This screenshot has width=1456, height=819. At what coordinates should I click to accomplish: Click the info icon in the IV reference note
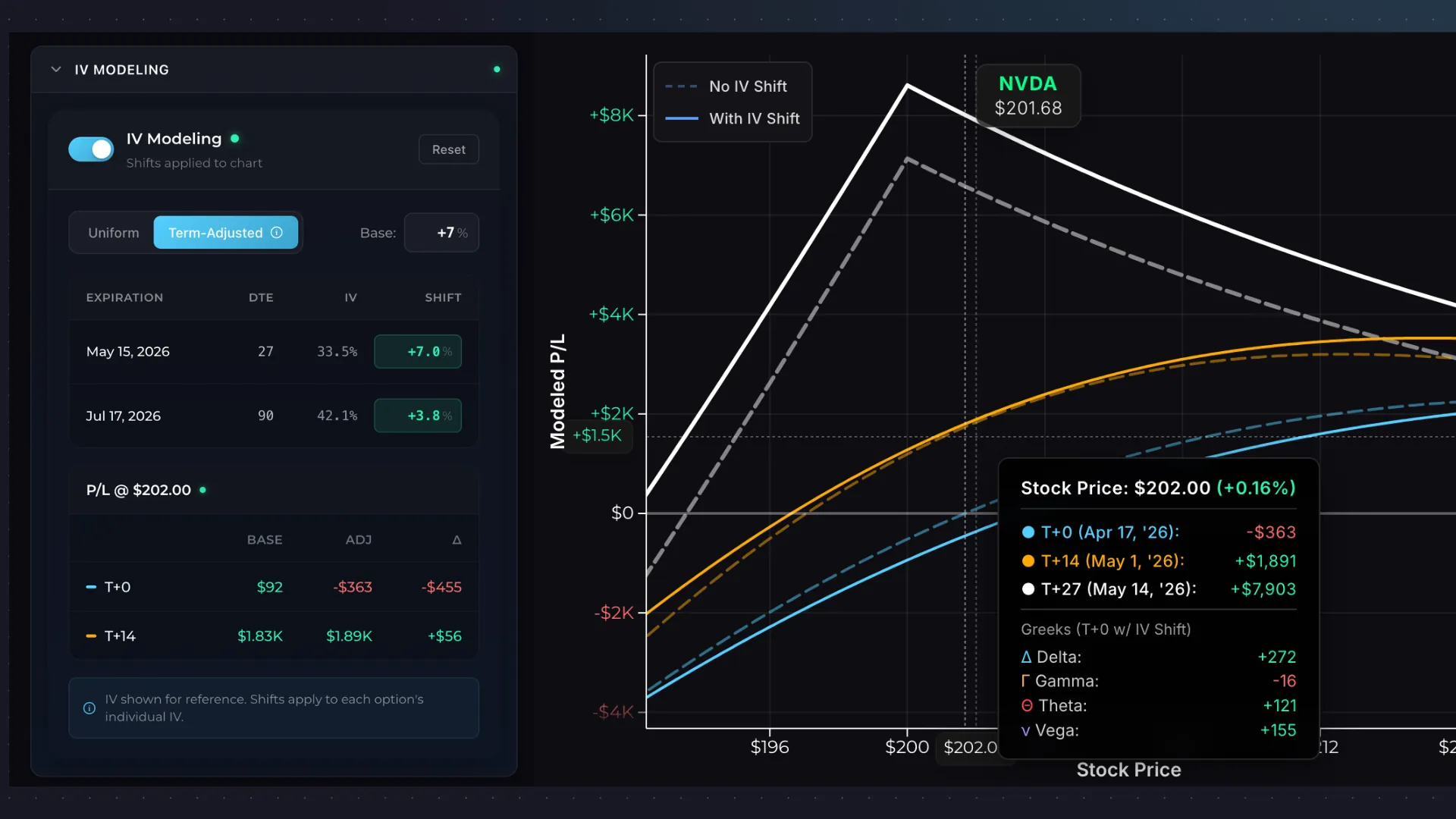(89, 708)
